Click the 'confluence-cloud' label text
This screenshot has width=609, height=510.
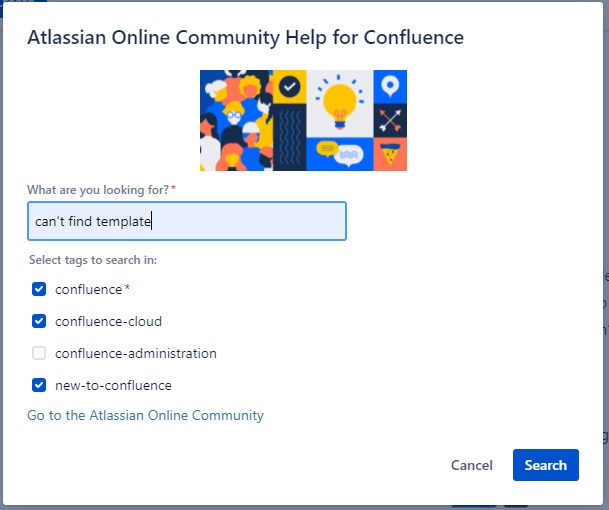coord(108,321)
